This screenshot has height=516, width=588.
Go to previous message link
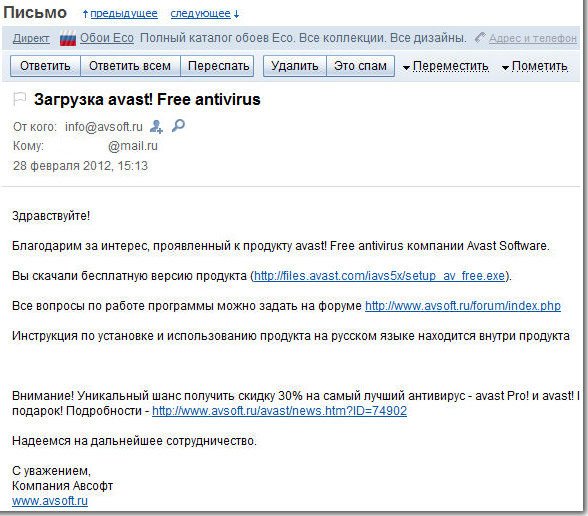[124, 14]
